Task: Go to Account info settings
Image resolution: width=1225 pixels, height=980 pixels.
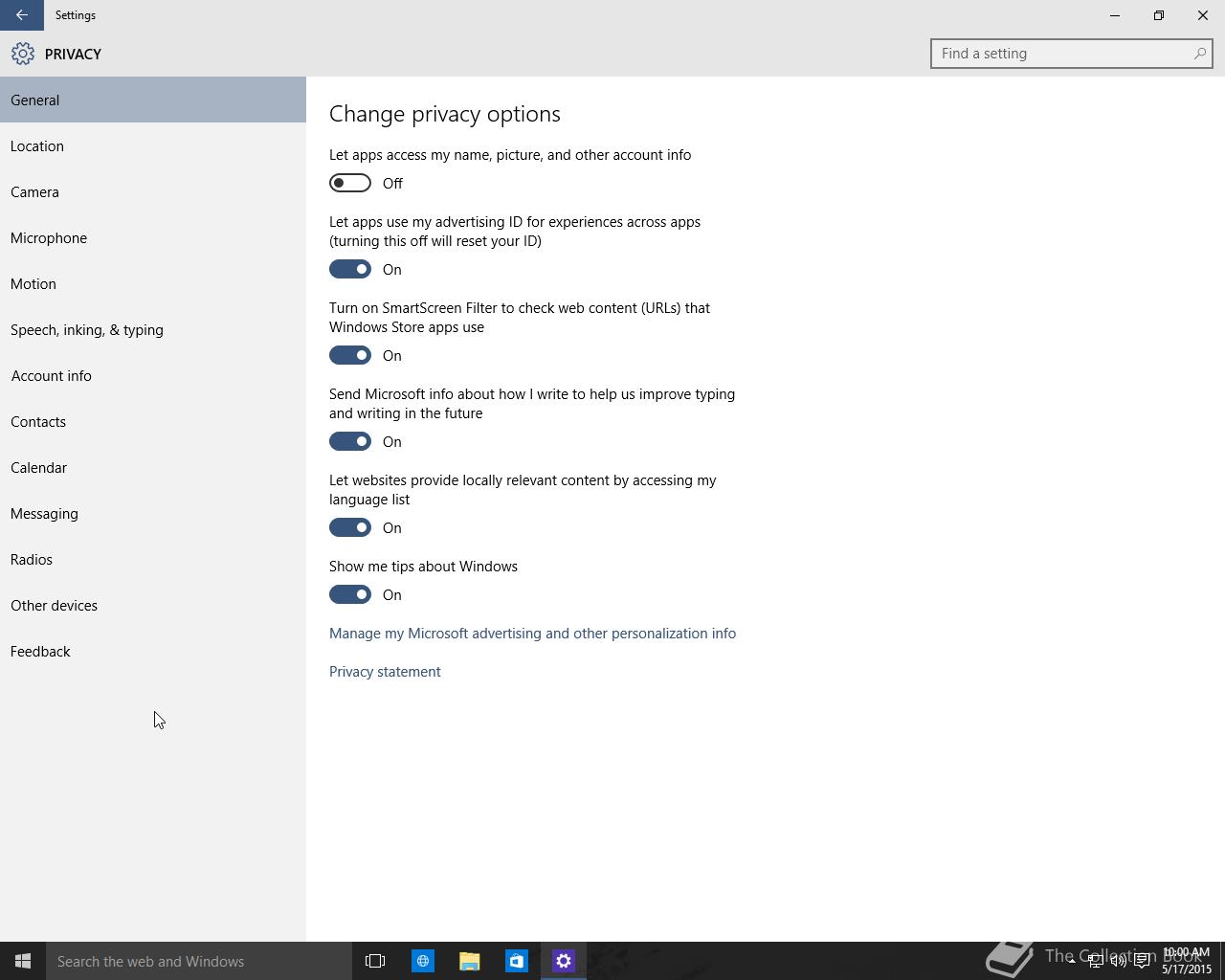Action: 153,375
